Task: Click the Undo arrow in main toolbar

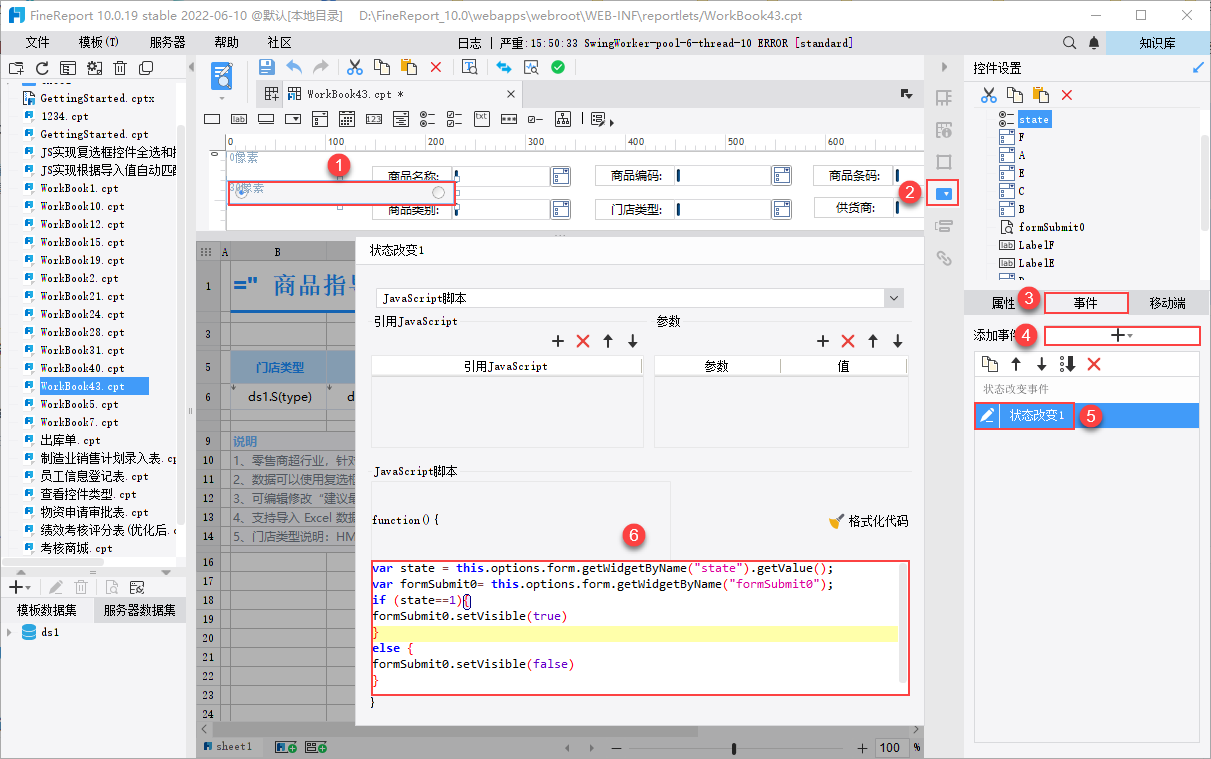Action: pyautogui.click(x=294, y=67)
